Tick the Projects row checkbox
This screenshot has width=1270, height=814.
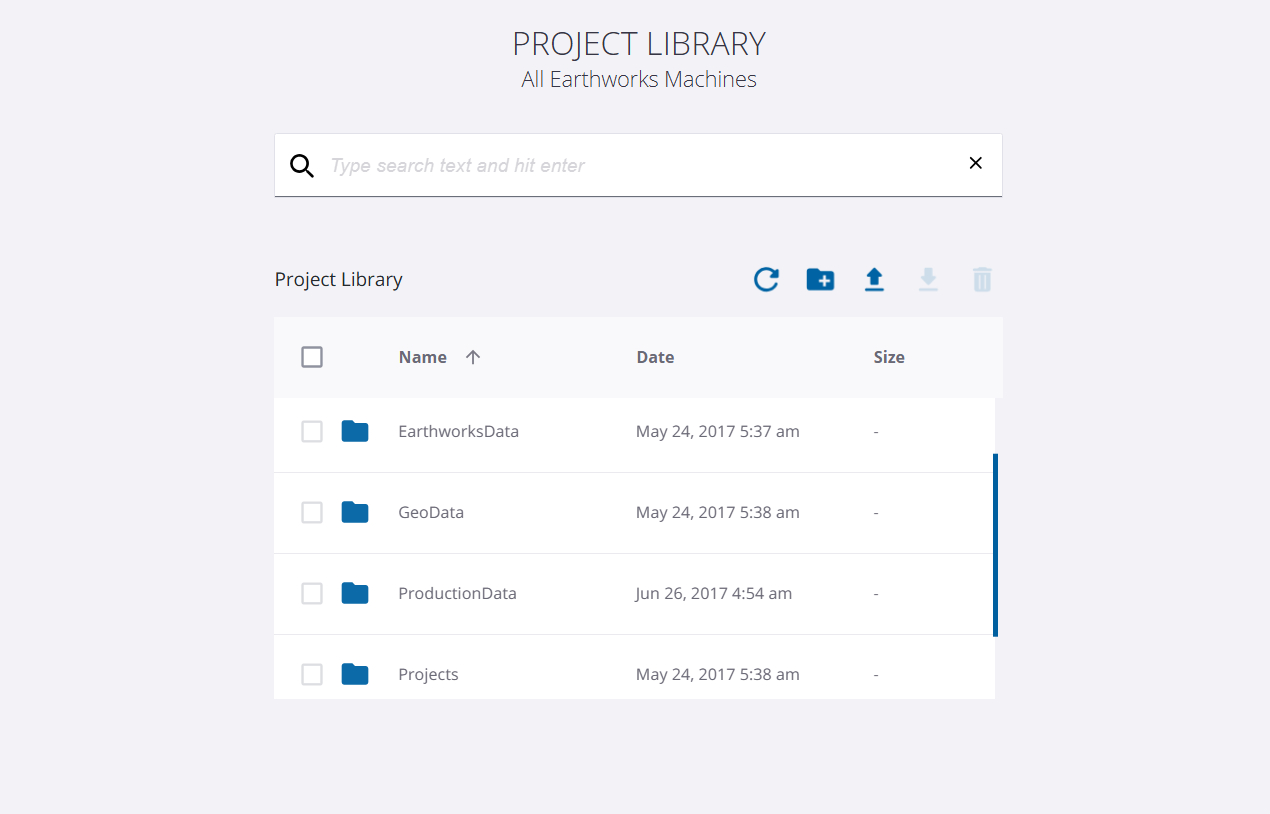pyautogui.click(x=312, y=675)
